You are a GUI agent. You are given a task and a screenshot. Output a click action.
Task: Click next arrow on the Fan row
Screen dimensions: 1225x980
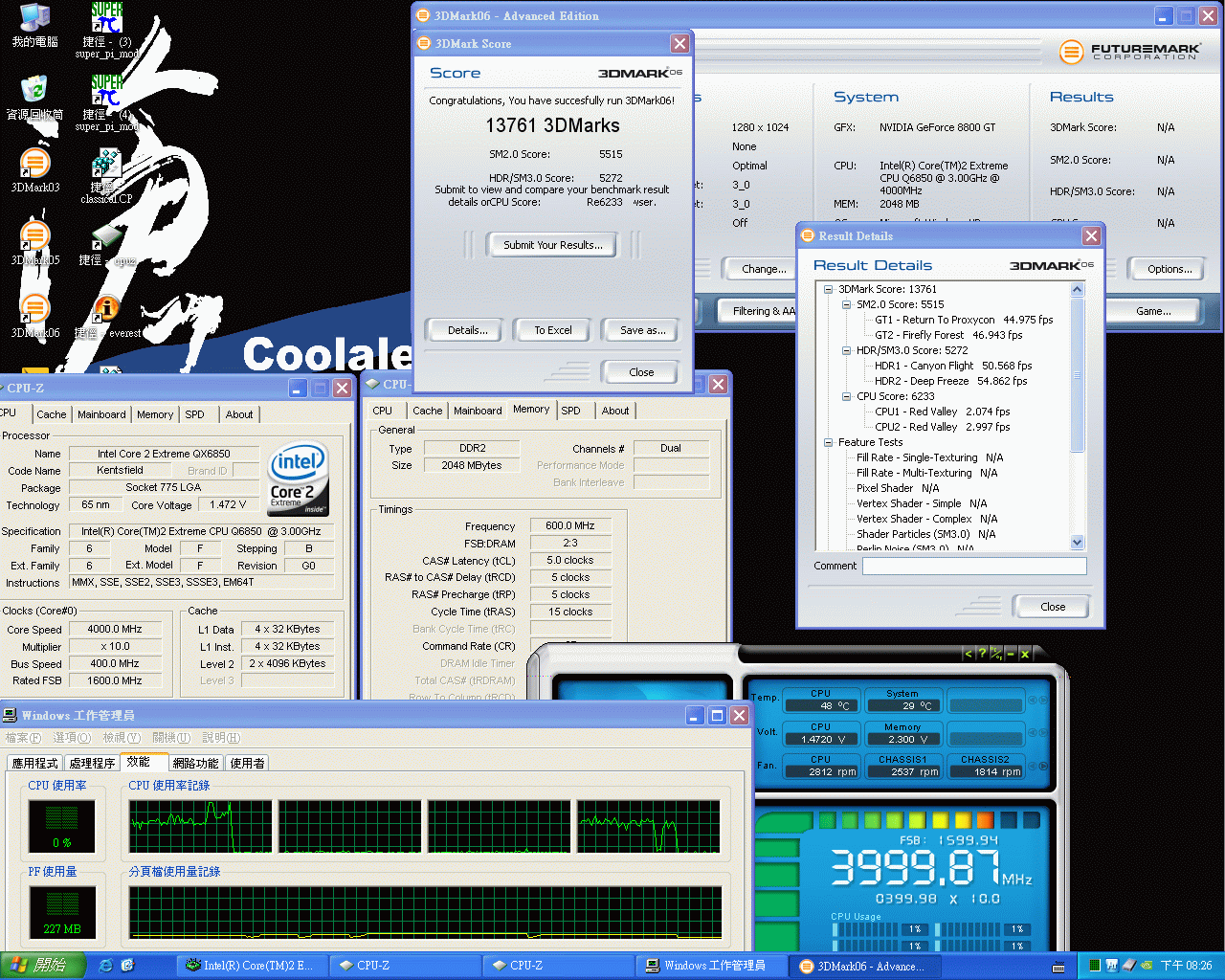tap(1043, 767)
